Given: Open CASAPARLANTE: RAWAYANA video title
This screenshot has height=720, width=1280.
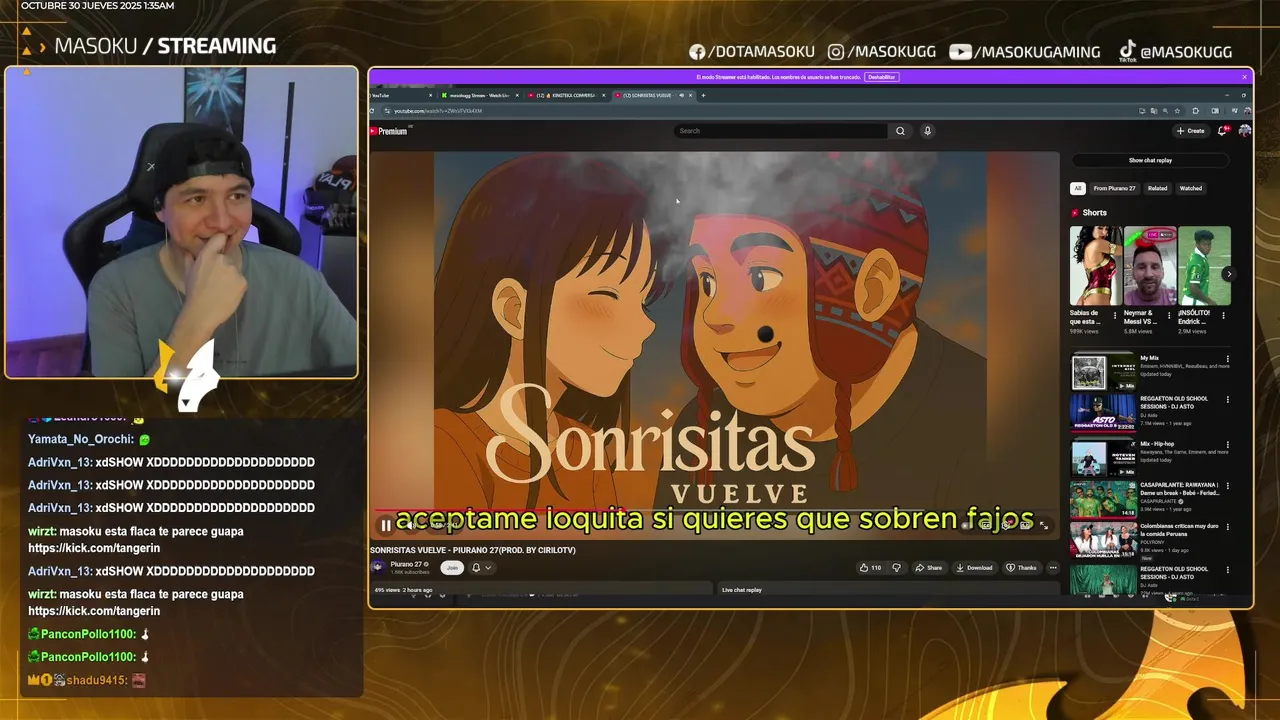Looking at the screenshot, I should [x=1180, y=489].
